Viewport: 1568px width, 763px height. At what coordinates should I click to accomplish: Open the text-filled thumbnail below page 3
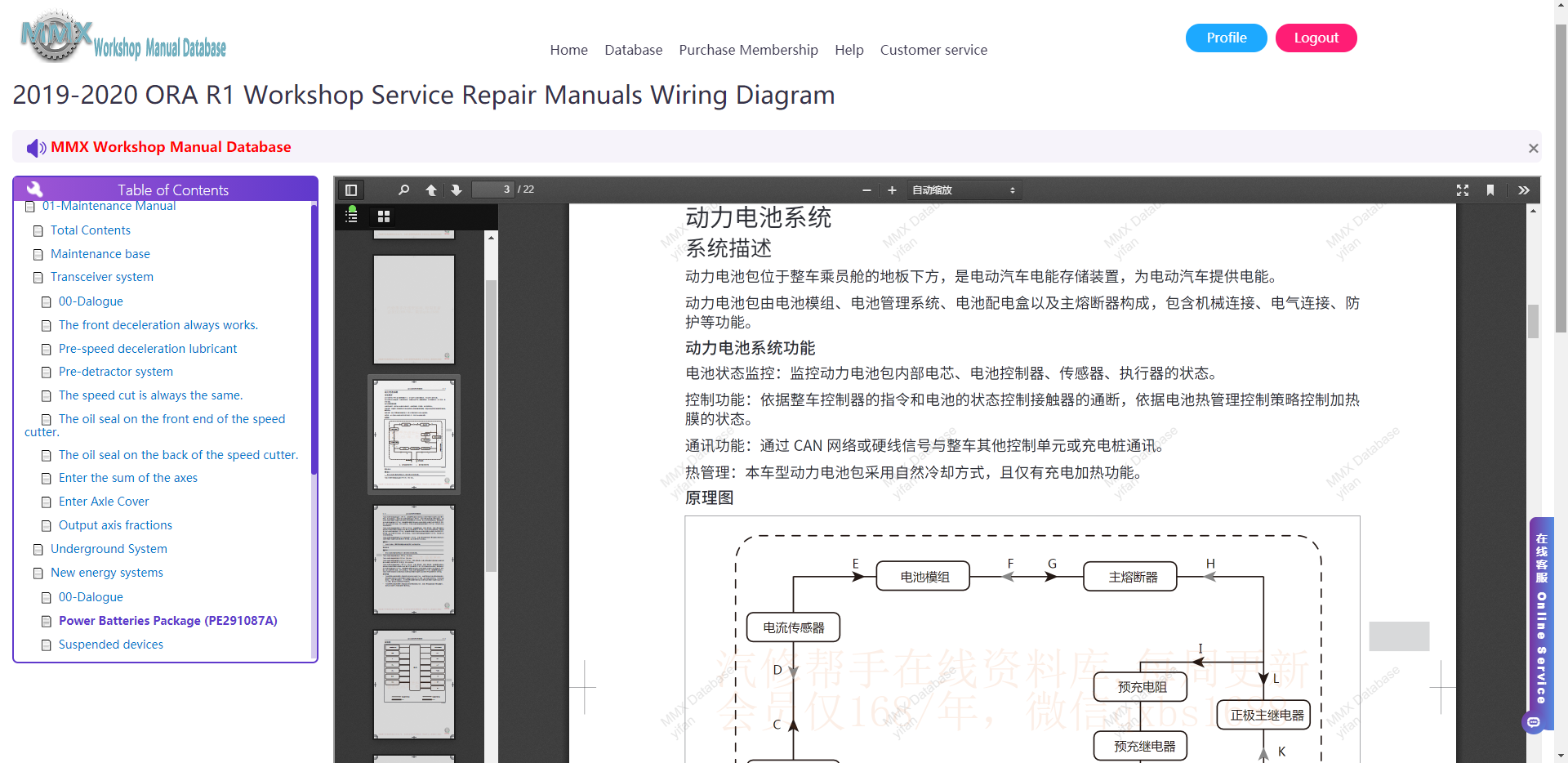414,560
